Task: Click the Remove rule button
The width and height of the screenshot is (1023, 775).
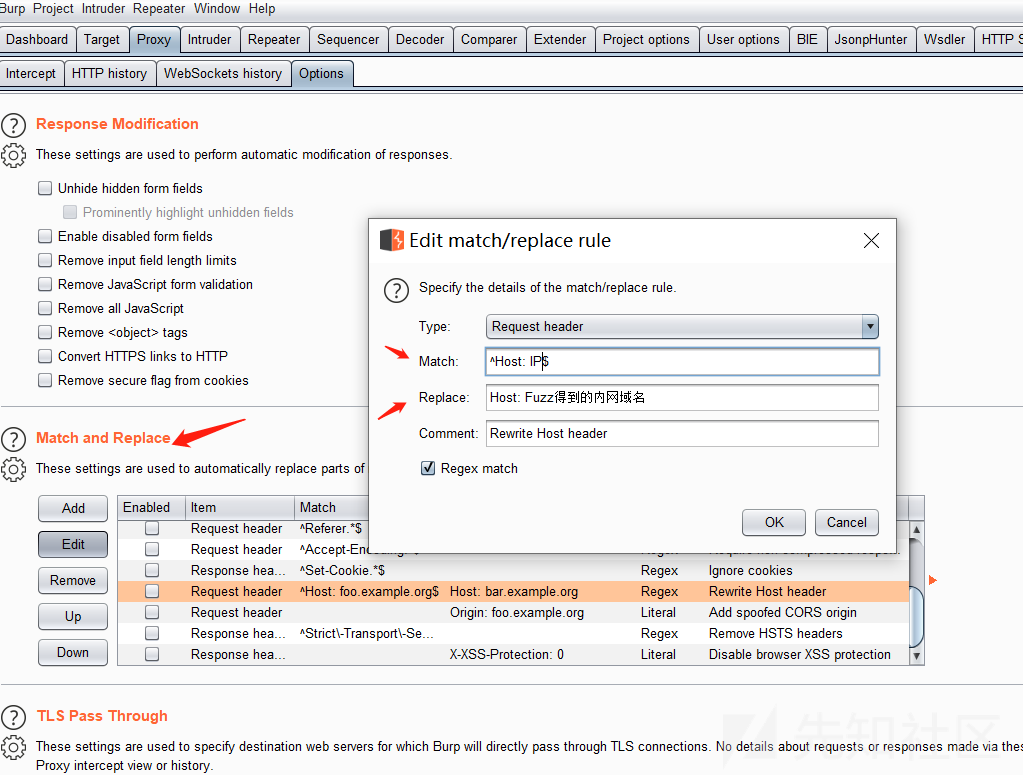Action: click(73, 581)
